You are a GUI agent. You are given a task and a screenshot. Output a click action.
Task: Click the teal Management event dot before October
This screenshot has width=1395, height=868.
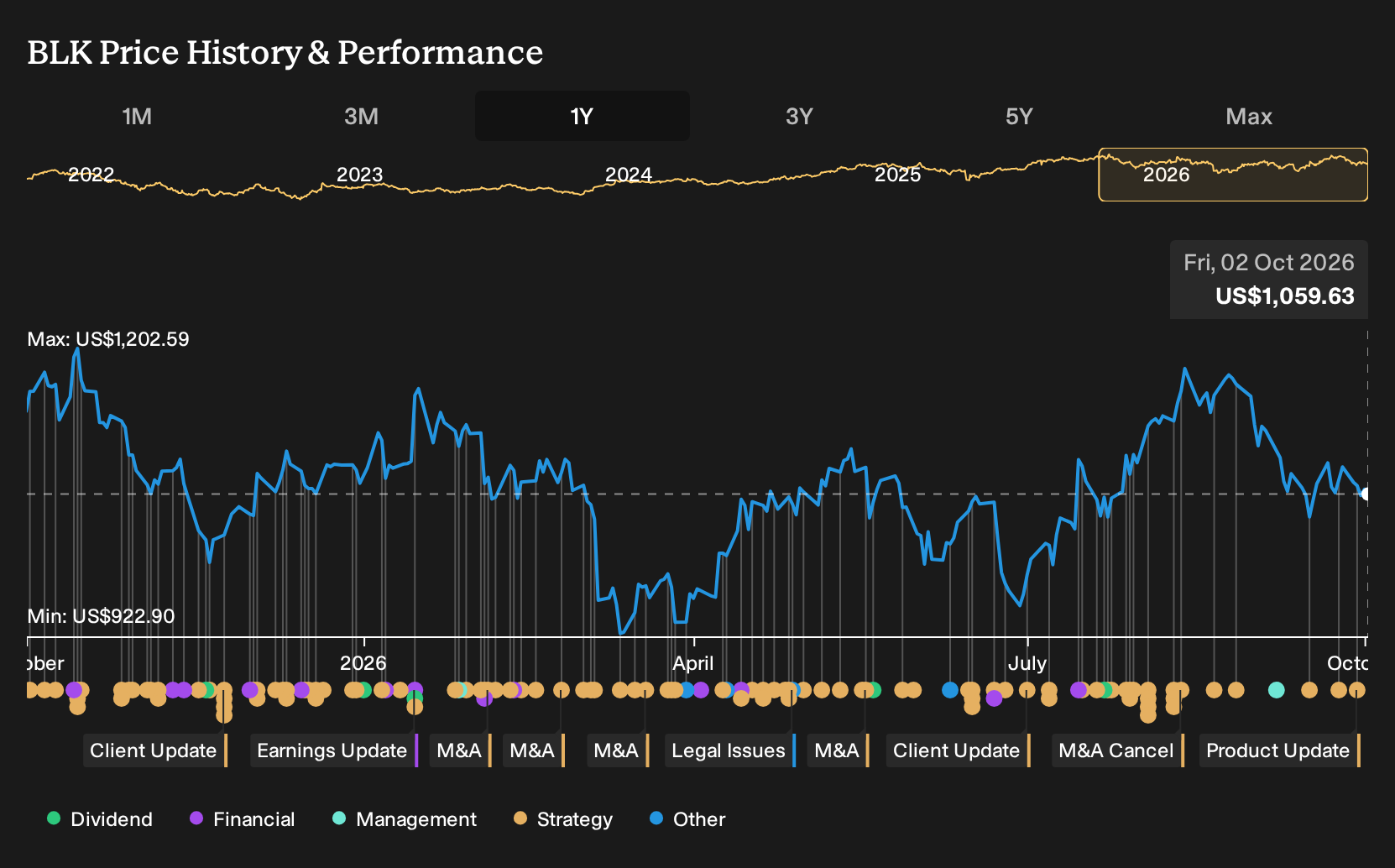point(1276,690)
